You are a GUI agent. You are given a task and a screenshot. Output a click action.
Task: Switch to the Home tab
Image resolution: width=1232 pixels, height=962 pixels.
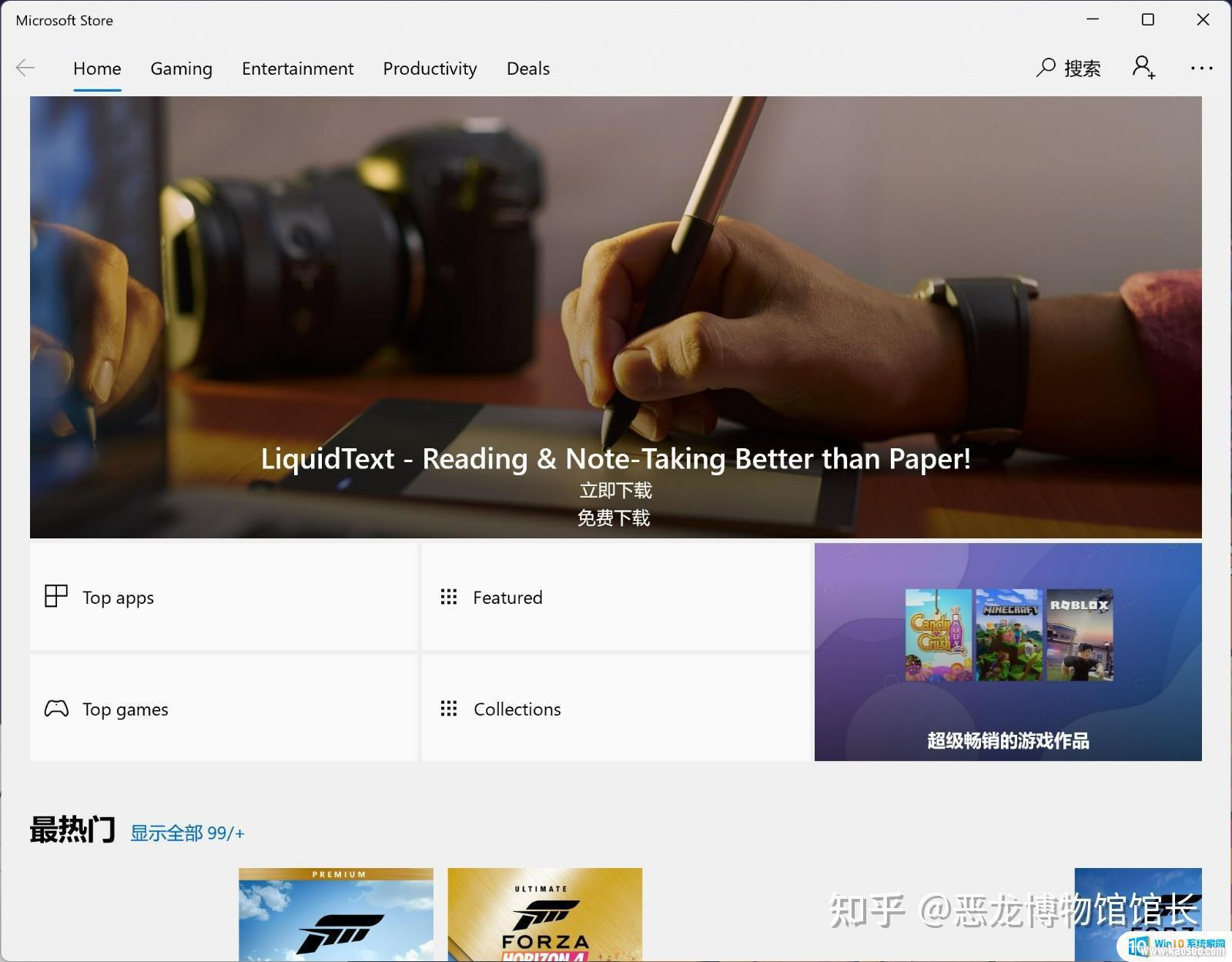(x=97, y=69)
